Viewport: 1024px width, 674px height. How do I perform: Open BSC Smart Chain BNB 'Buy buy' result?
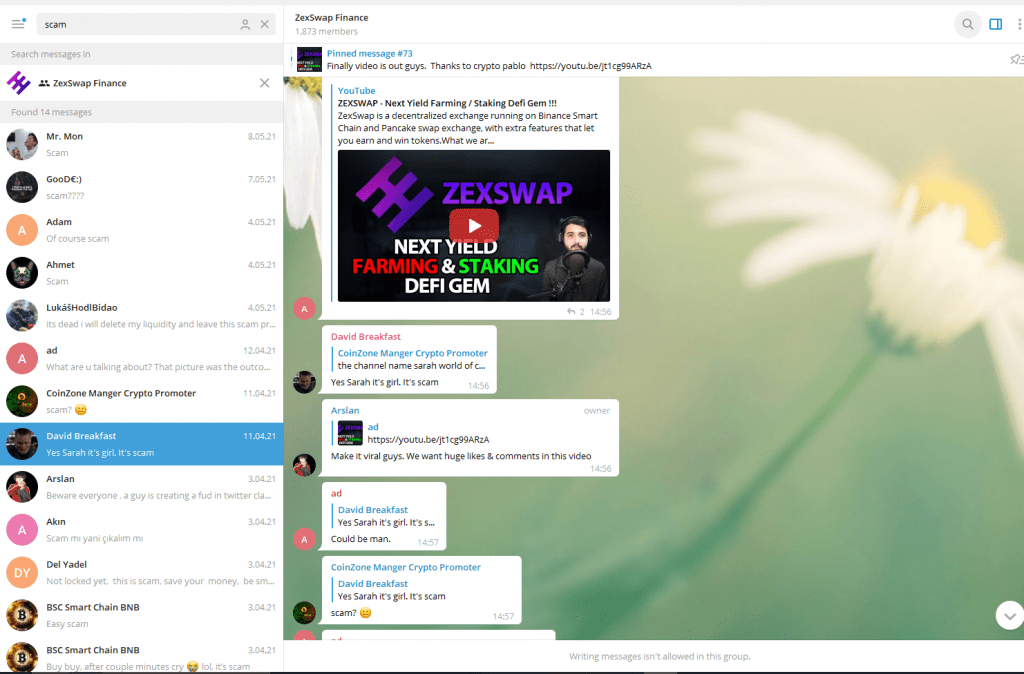[x=142, y=655]
